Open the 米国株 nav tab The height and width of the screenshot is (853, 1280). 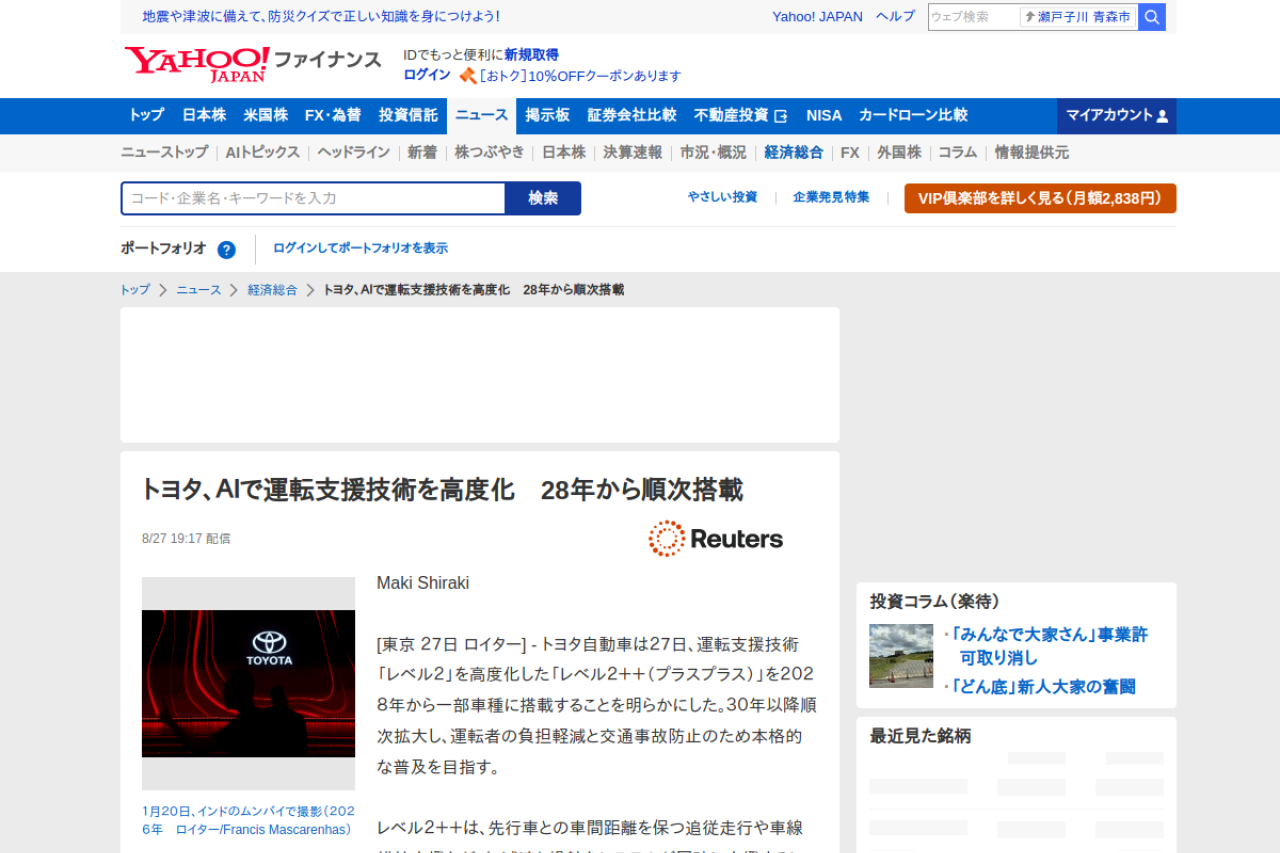coord(266,115)
